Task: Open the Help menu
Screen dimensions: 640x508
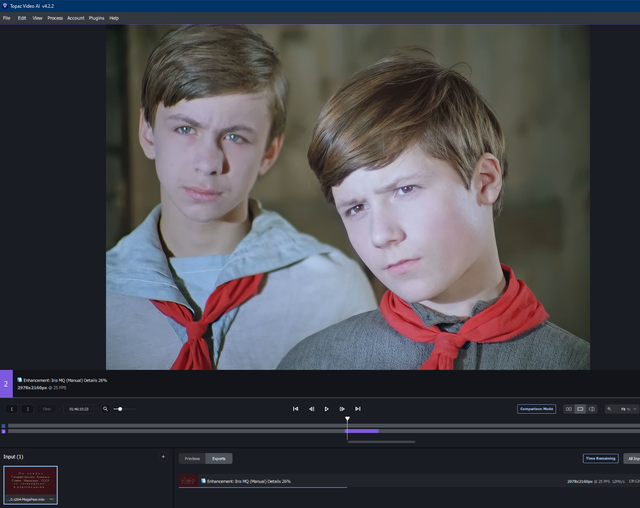Action: [x=114, y=18]
